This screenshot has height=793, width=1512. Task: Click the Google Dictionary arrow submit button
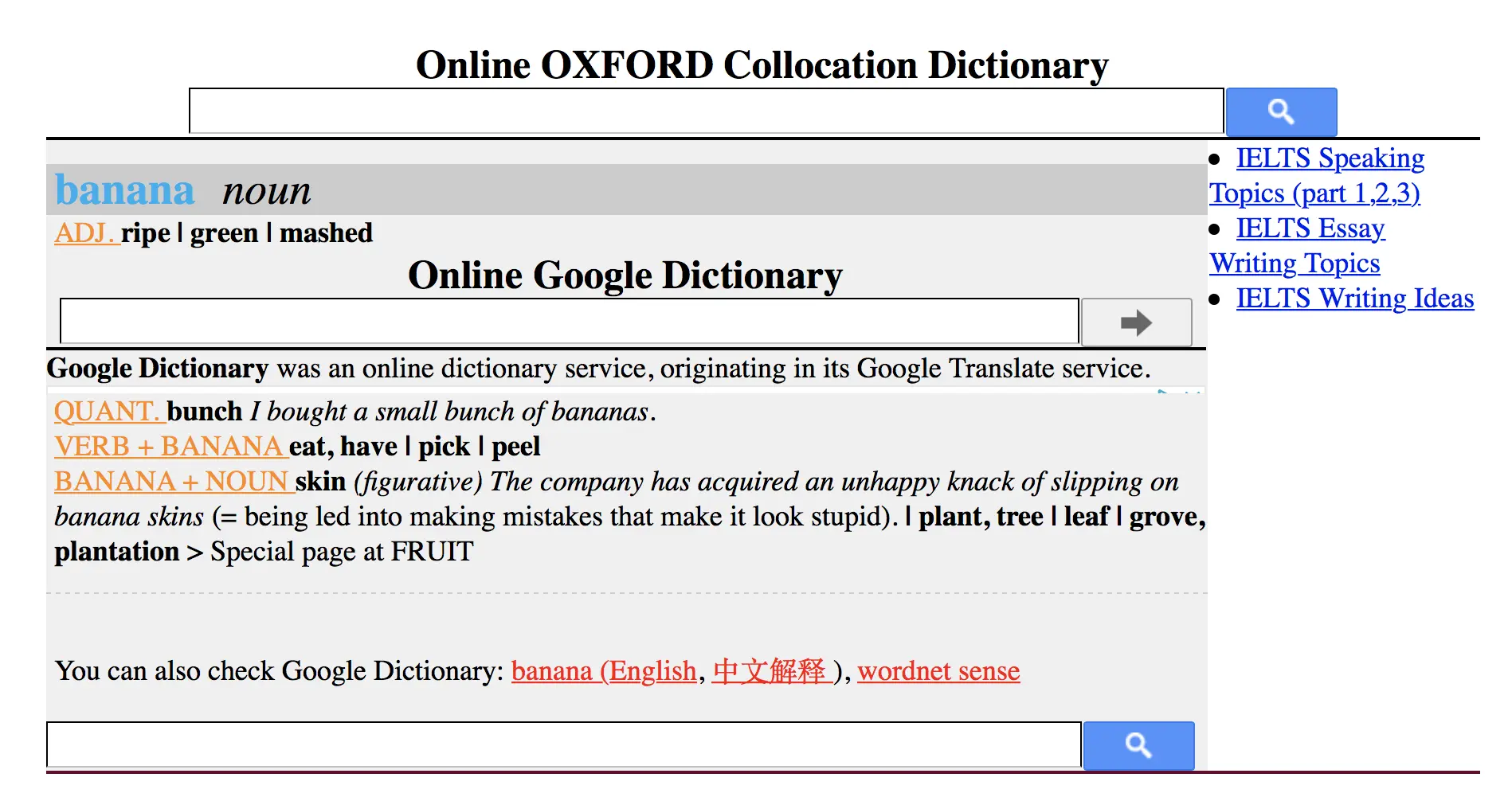1136,322
